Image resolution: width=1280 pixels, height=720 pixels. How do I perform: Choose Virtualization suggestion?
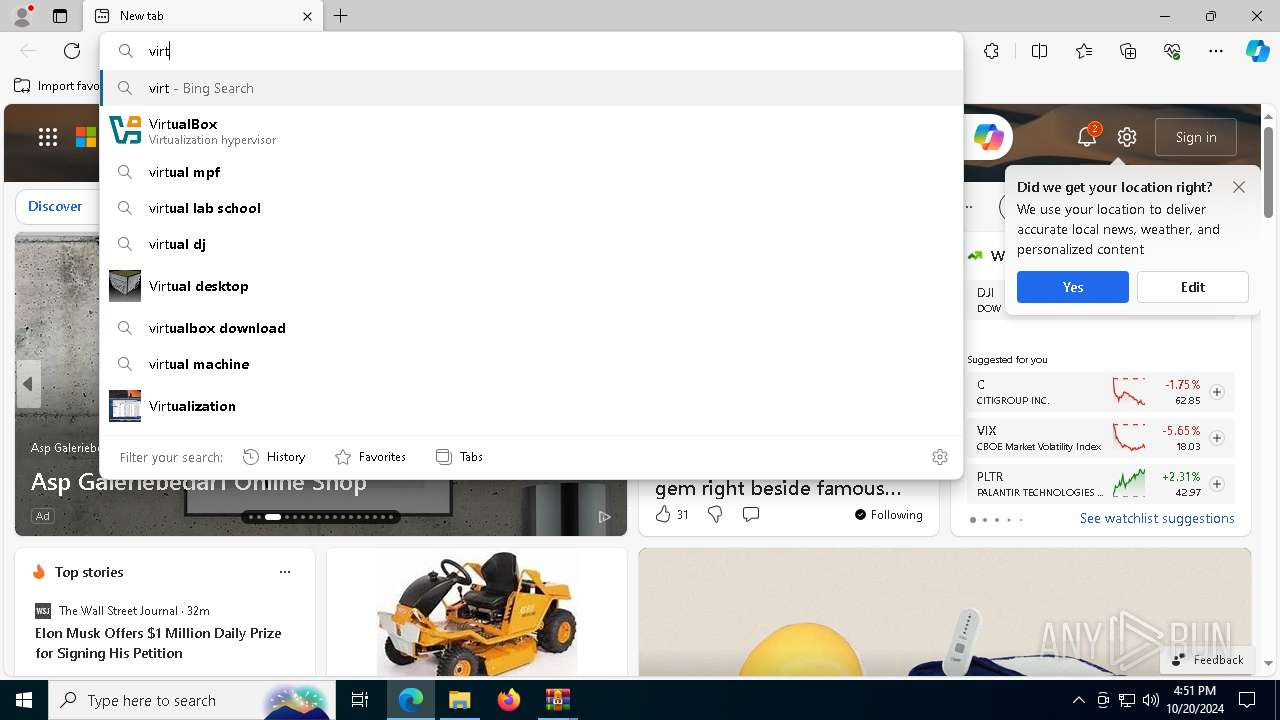(531, 406)
